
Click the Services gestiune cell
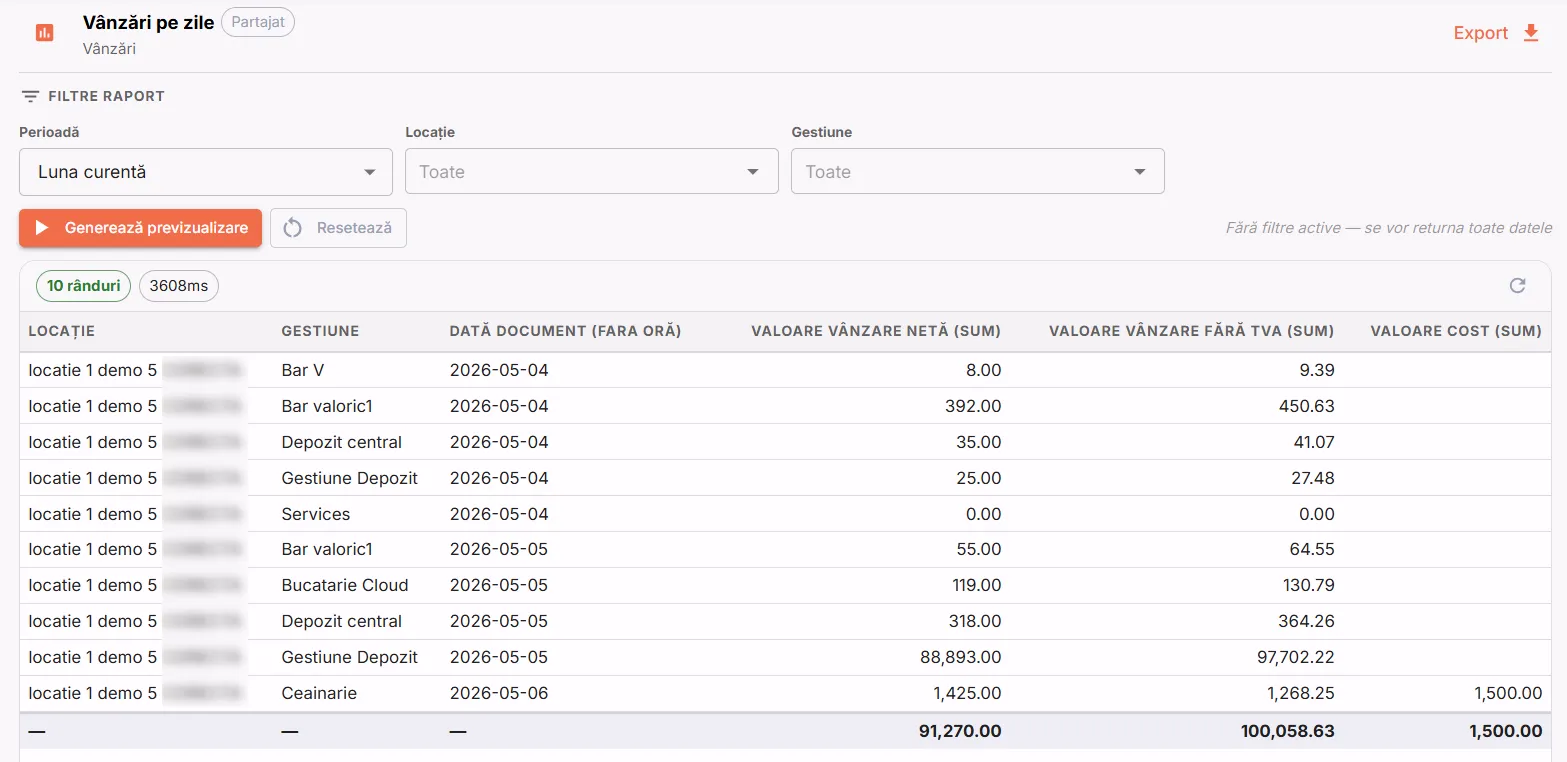[x=316, y=514]
